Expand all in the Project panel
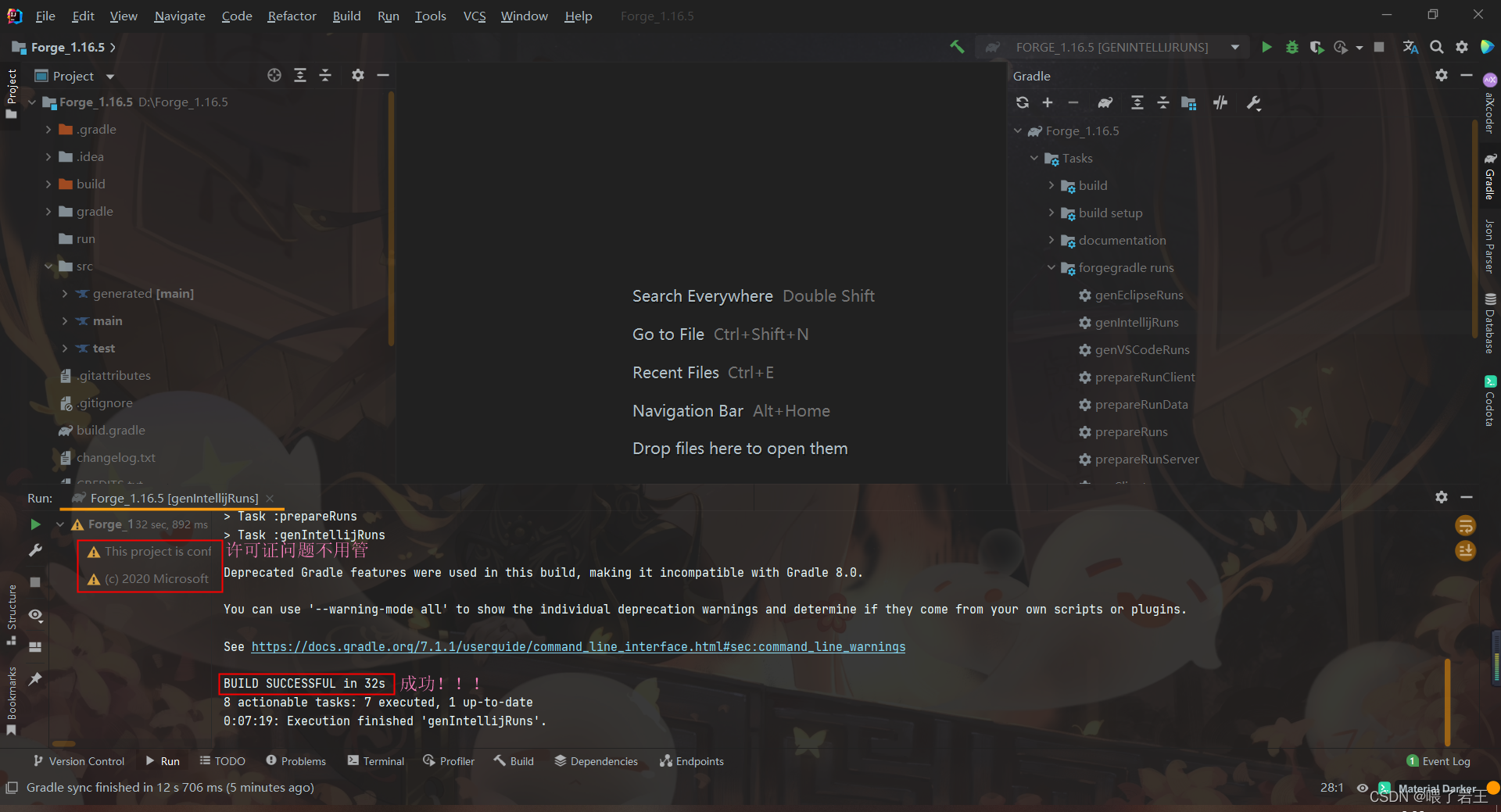 click(x=300, y=75)
